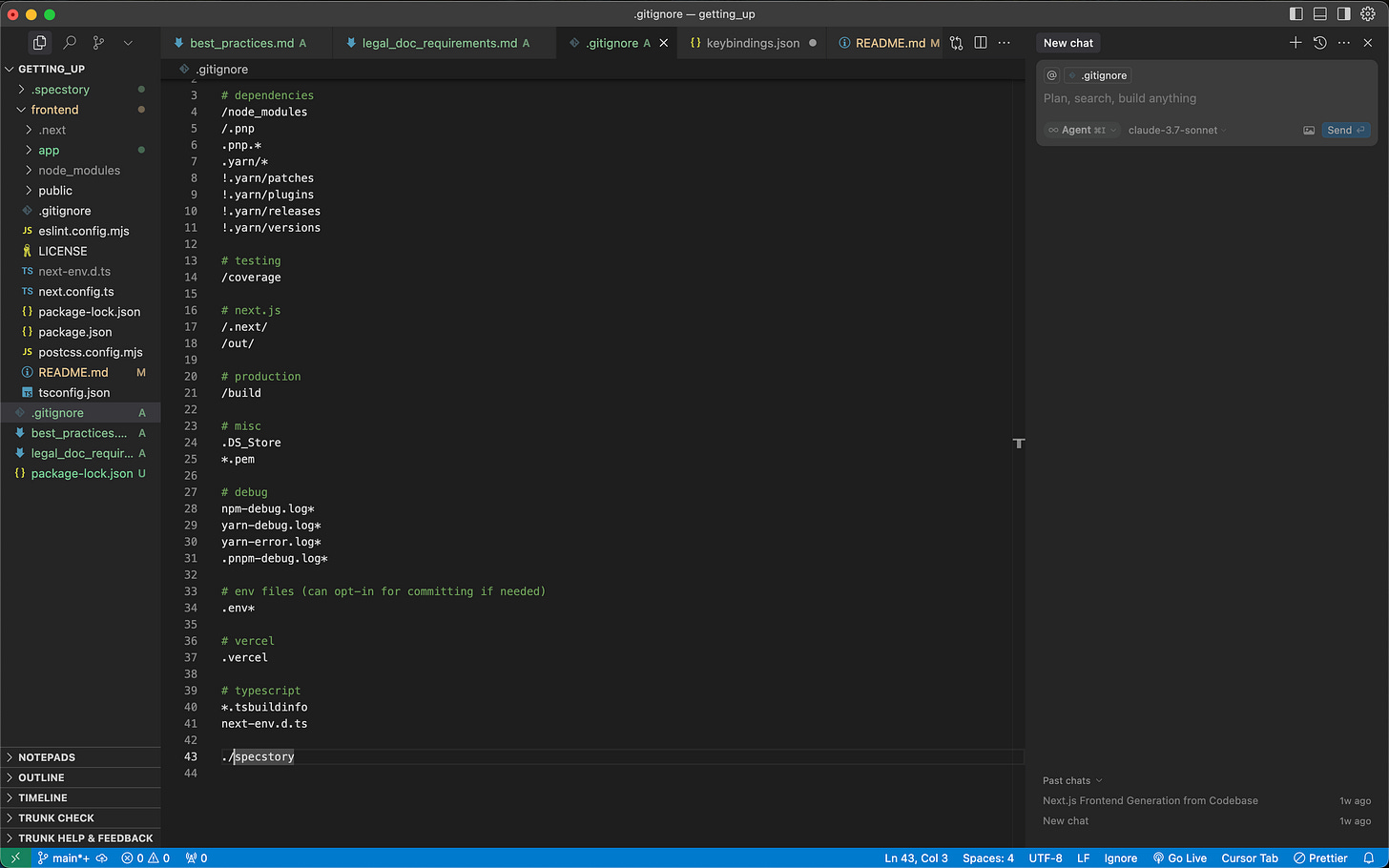The height and width of the screenshot is (868, 1389).
Task: Click the Send button
Action: click(x=1346, y=131)
